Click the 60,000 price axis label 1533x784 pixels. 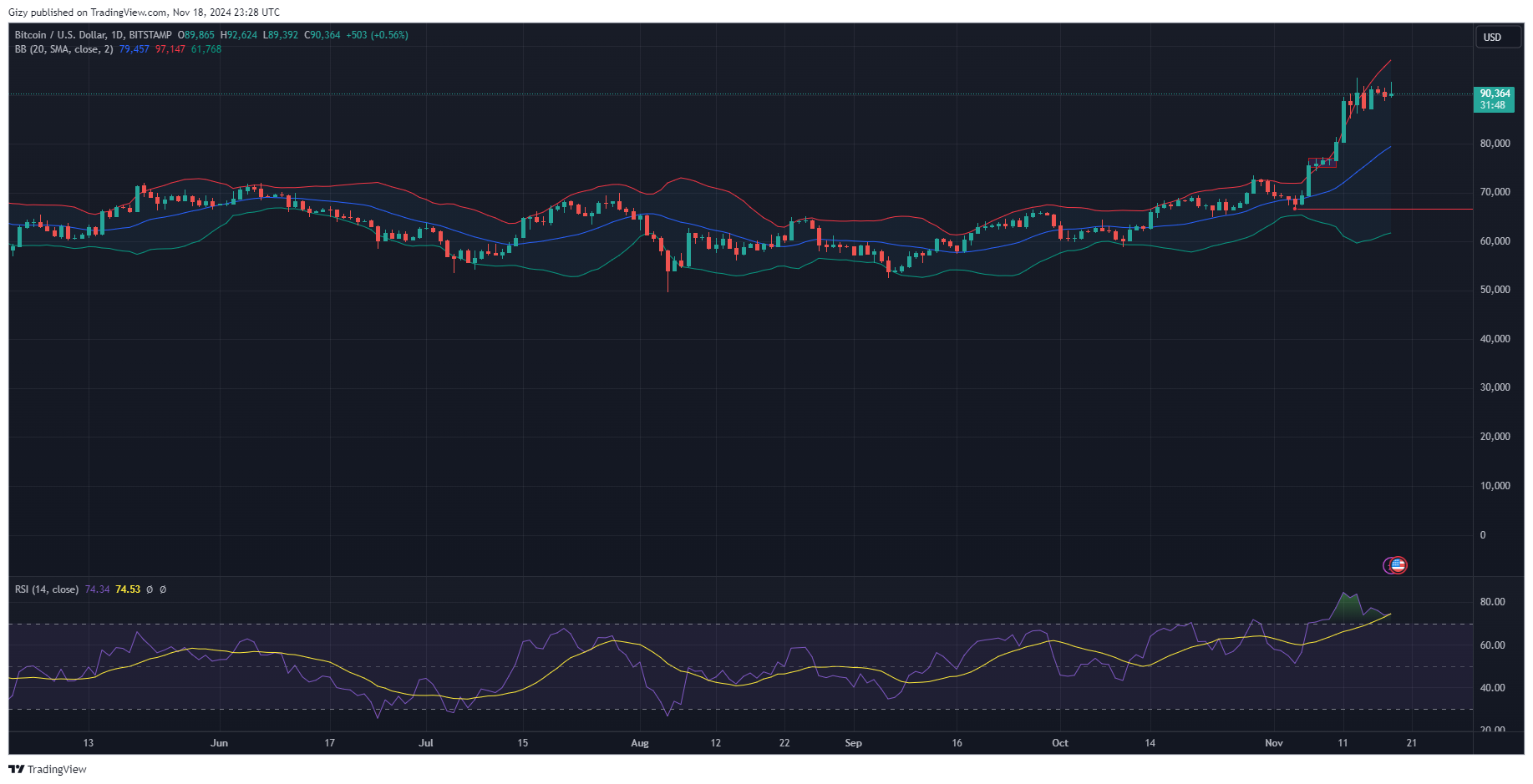click(1495, 241)
